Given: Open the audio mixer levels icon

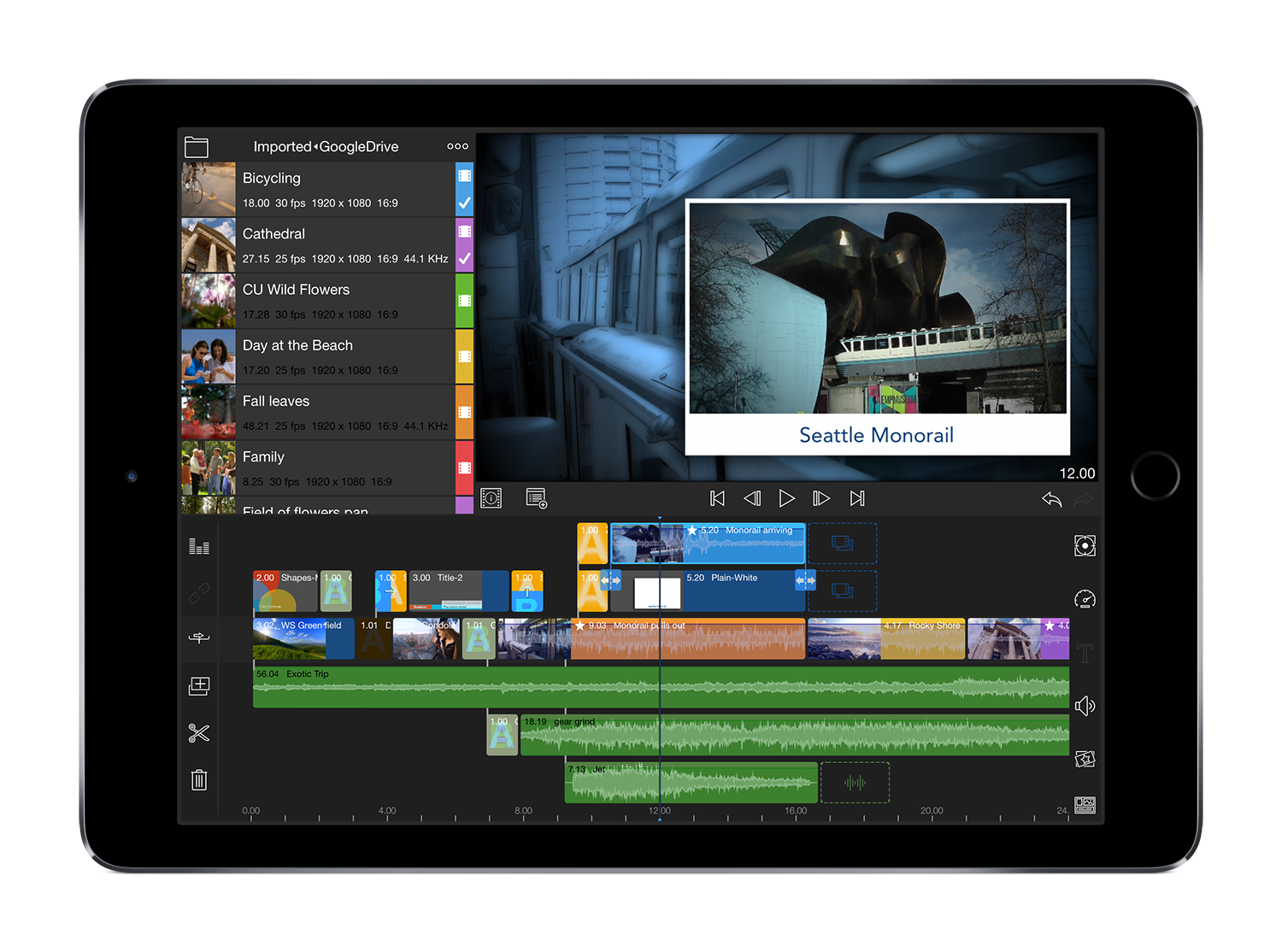Looking at the screenshot, I should pyautogui.click(x=199, y=546).
